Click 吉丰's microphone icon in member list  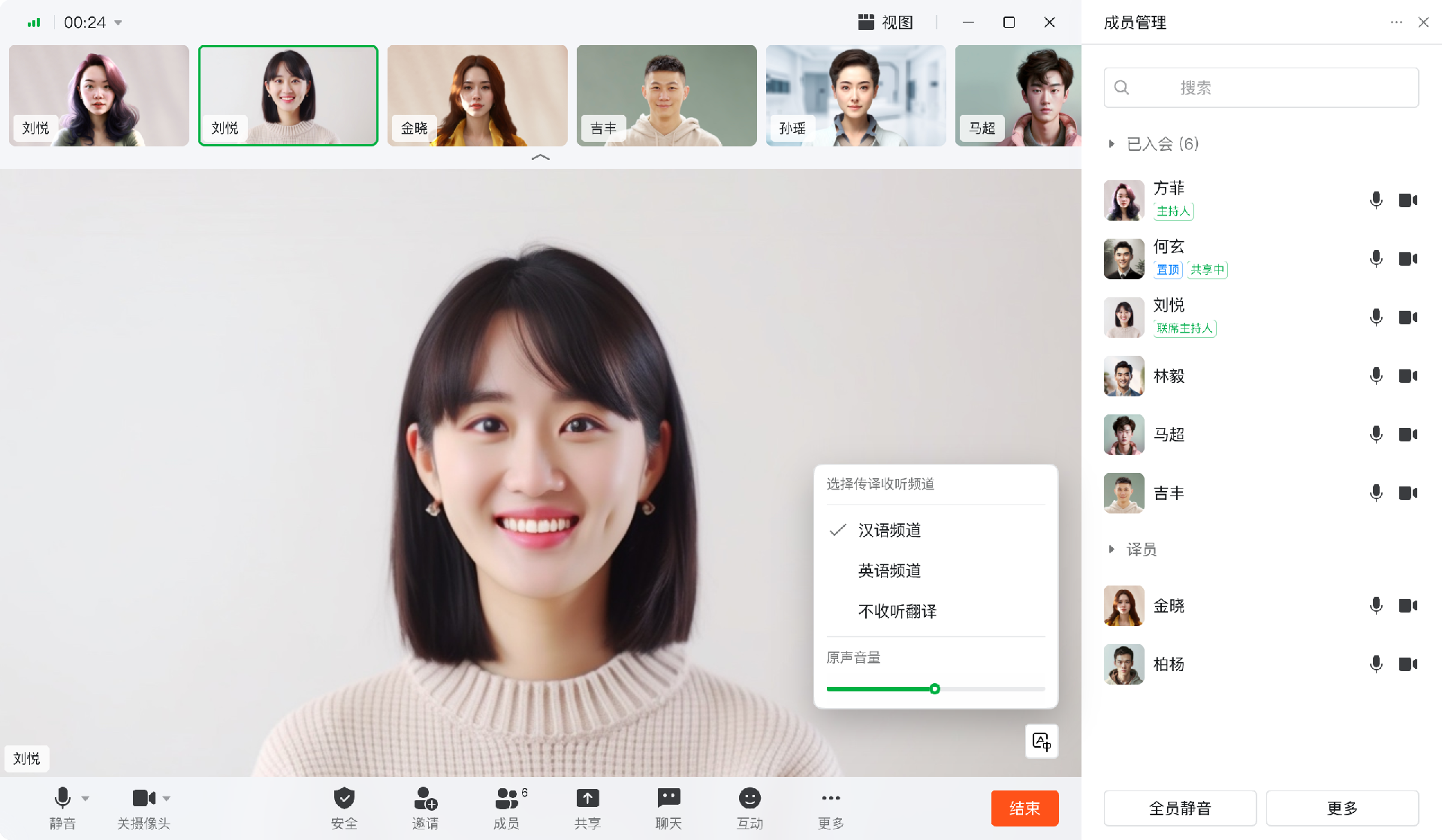pos(1376,492)
